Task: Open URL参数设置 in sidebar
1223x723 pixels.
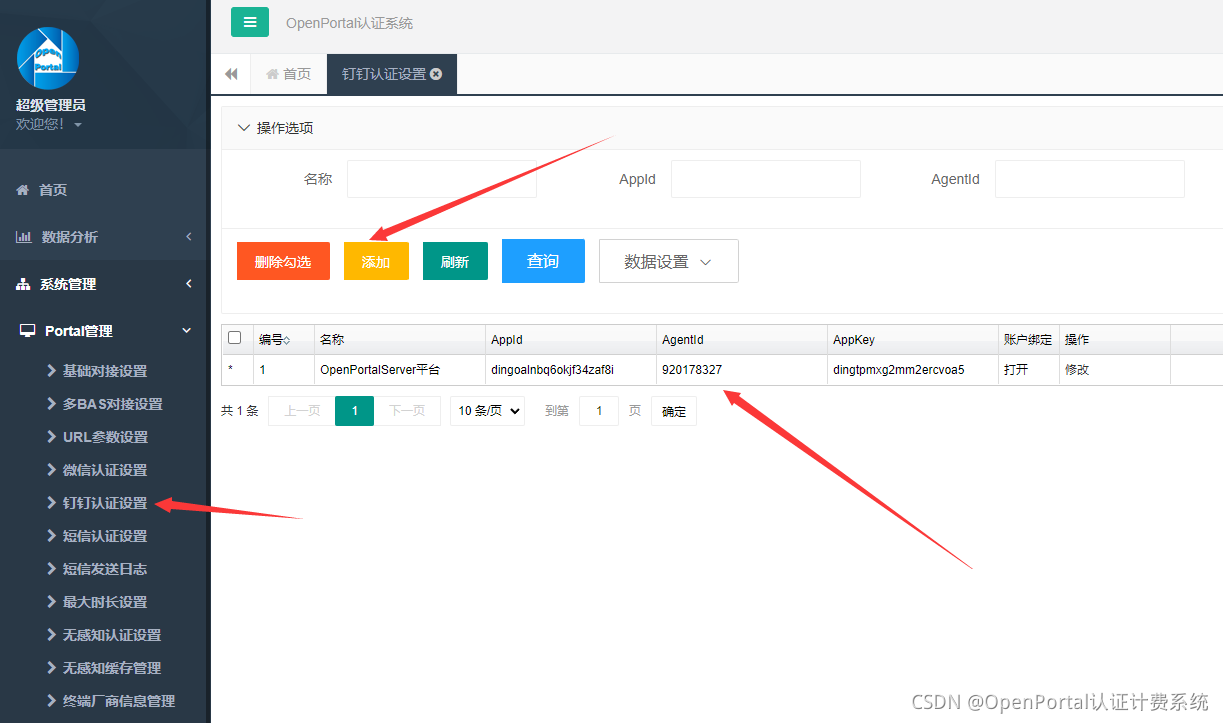Action: pyautogui.click(x=104, y=437)
